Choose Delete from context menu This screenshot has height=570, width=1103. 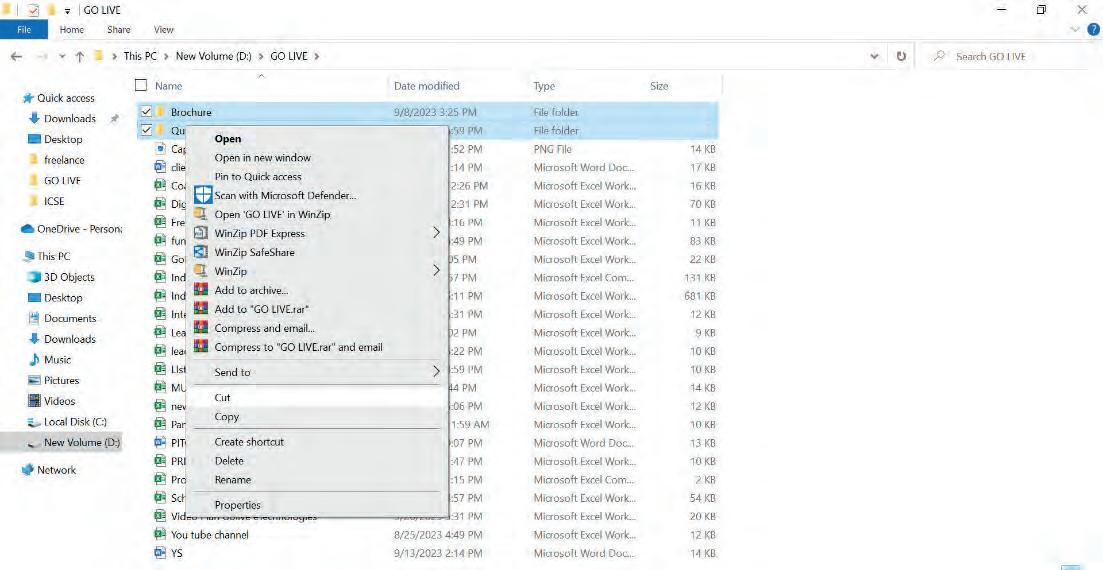[x=229, y=461]
